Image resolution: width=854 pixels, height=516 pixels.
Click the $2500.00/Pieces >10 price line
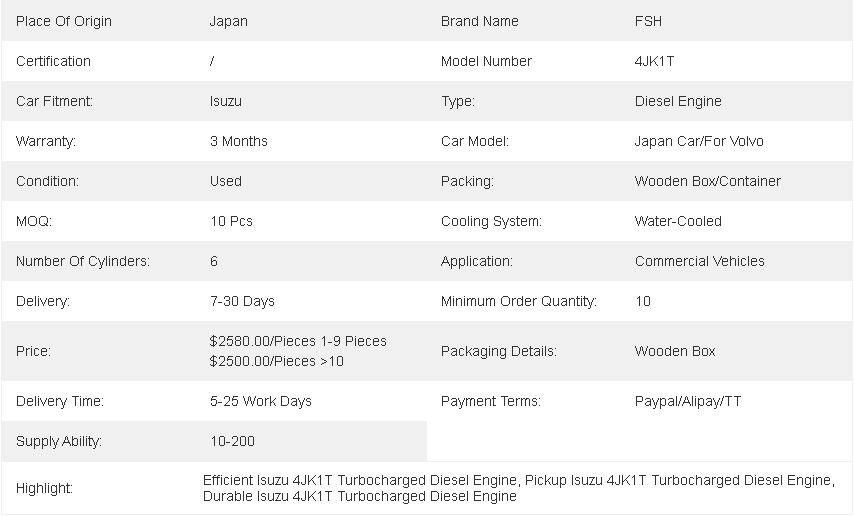(x=276, y=361)
